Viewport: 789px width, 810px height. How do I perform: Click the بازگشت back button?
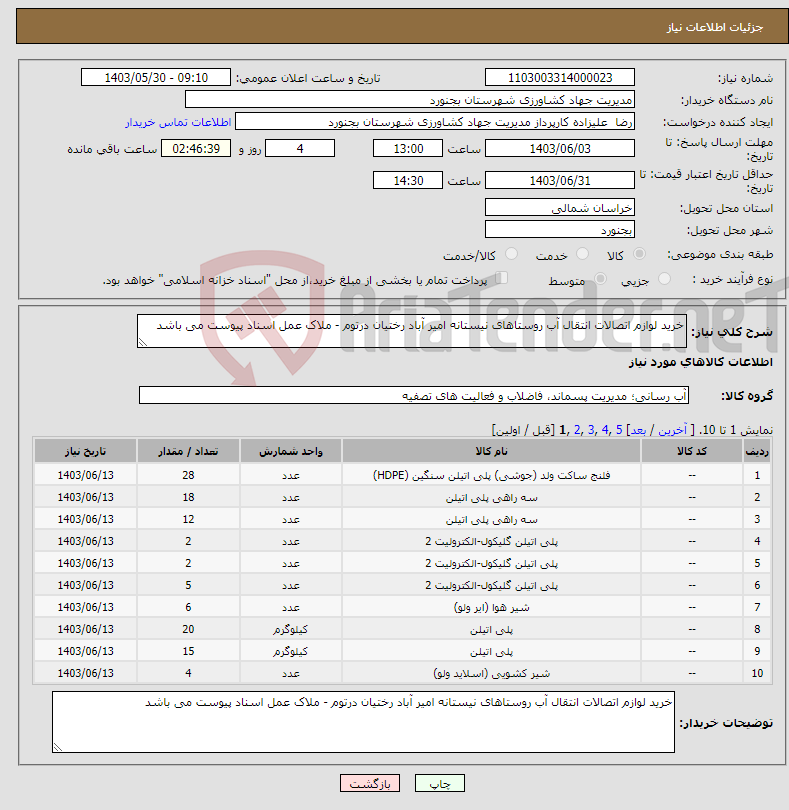369,783
